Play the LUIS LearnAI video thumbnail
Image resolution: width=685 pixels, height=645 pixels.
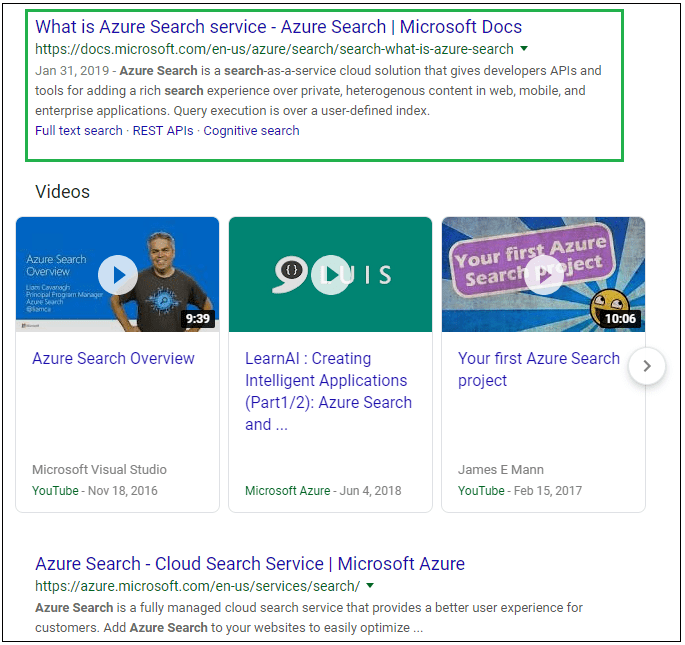[331, 275]
